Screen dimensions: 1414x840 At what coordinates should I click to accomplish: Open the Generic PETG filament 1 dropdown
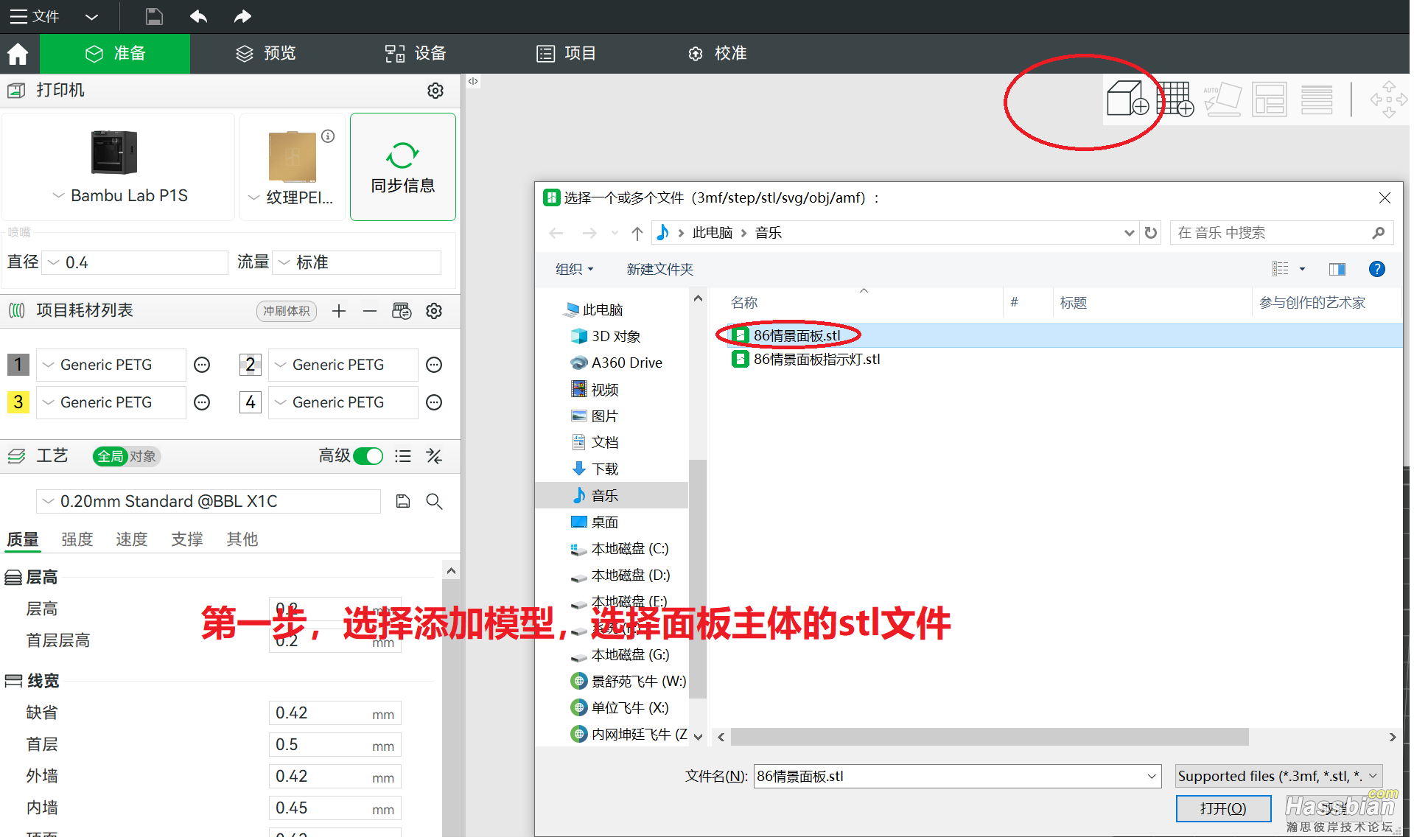tap(48, 364)
